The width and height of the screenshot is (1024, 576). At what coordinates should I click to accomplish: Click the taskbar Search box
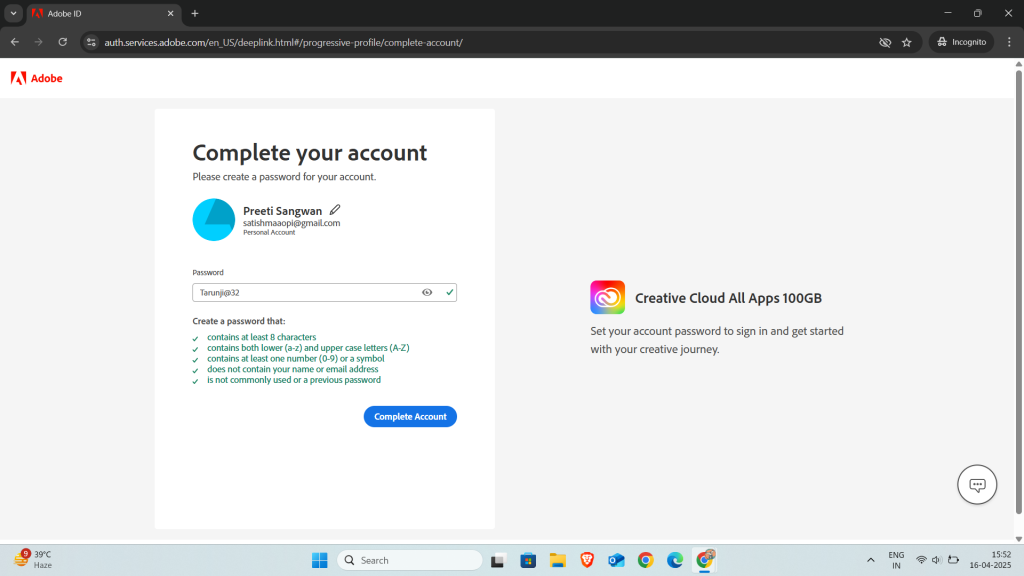tap(410, 560)
